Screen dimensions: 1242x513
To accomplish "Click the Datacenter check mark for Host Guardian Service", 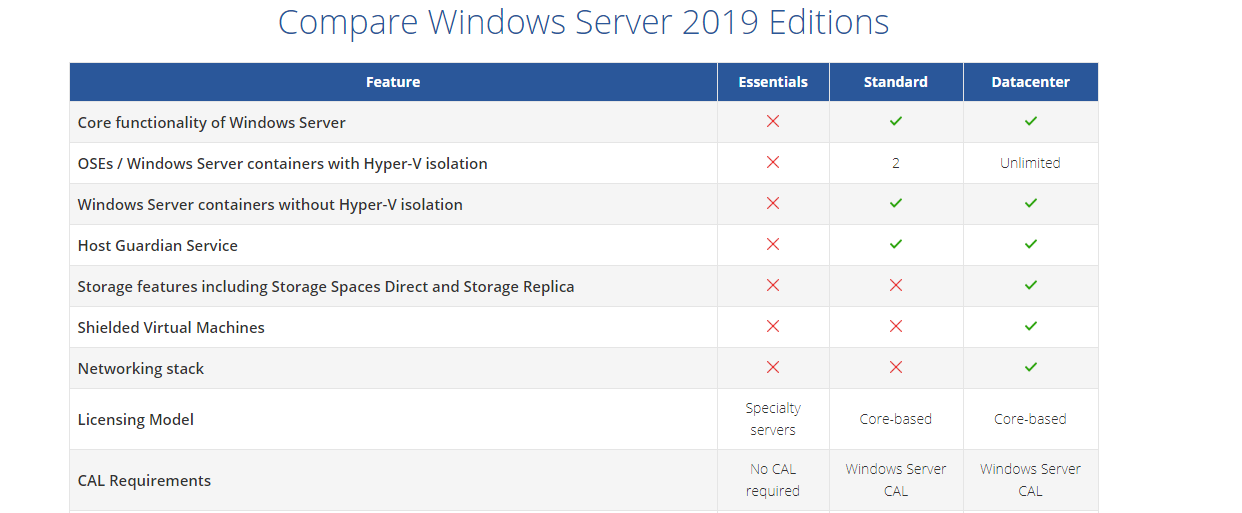I will 1031,244.
